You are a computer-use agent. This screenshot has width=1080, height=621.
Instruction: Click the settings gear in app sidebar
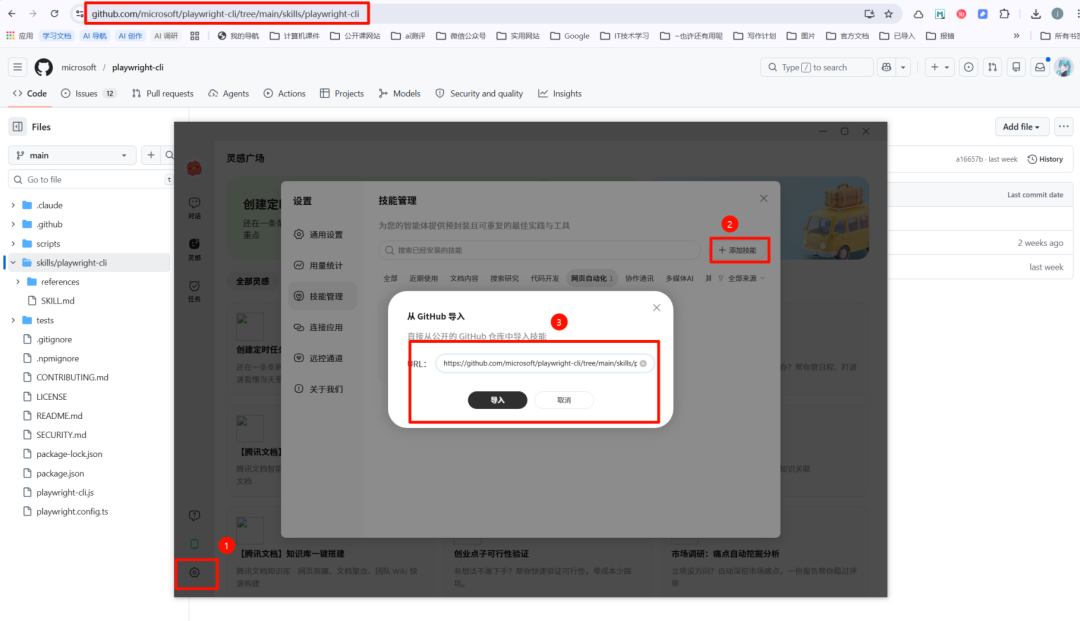[x=194, y=573]
